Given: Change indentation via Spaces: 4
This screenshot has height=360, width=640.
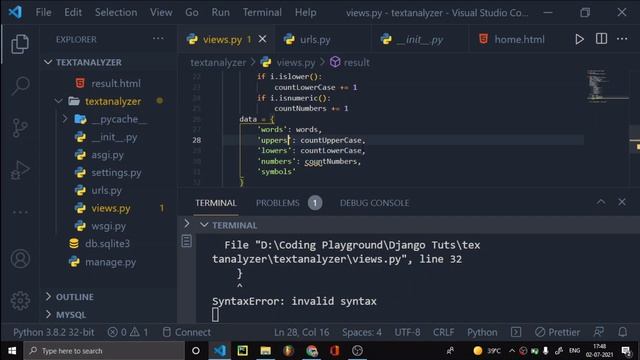Looking at the screenshot, I should [362, 332].
